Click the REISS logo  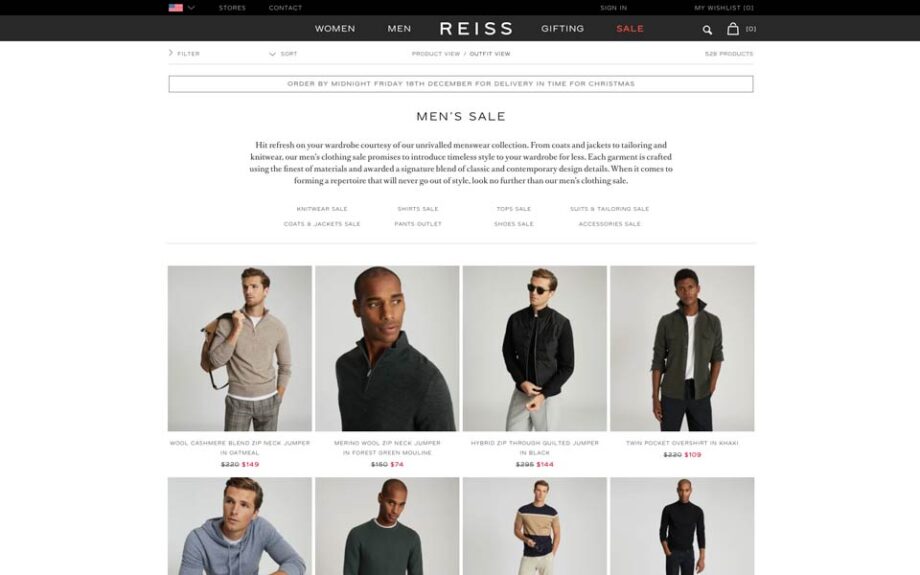476,28
